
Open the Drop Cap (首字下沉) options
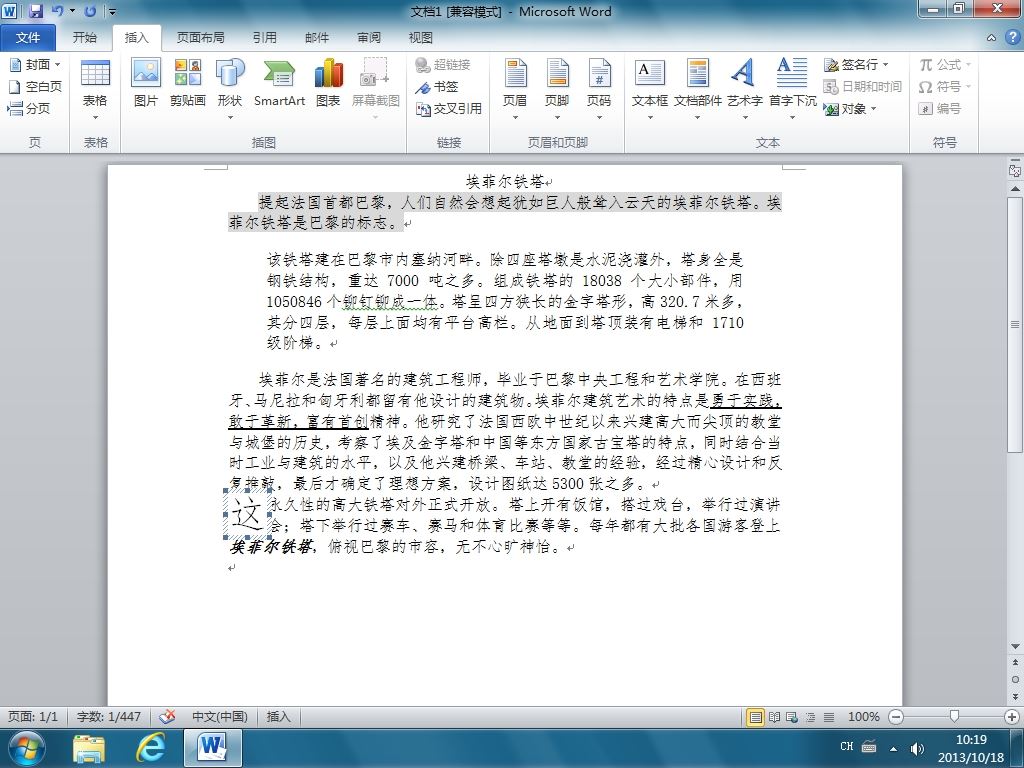click(x=792, y=90)
